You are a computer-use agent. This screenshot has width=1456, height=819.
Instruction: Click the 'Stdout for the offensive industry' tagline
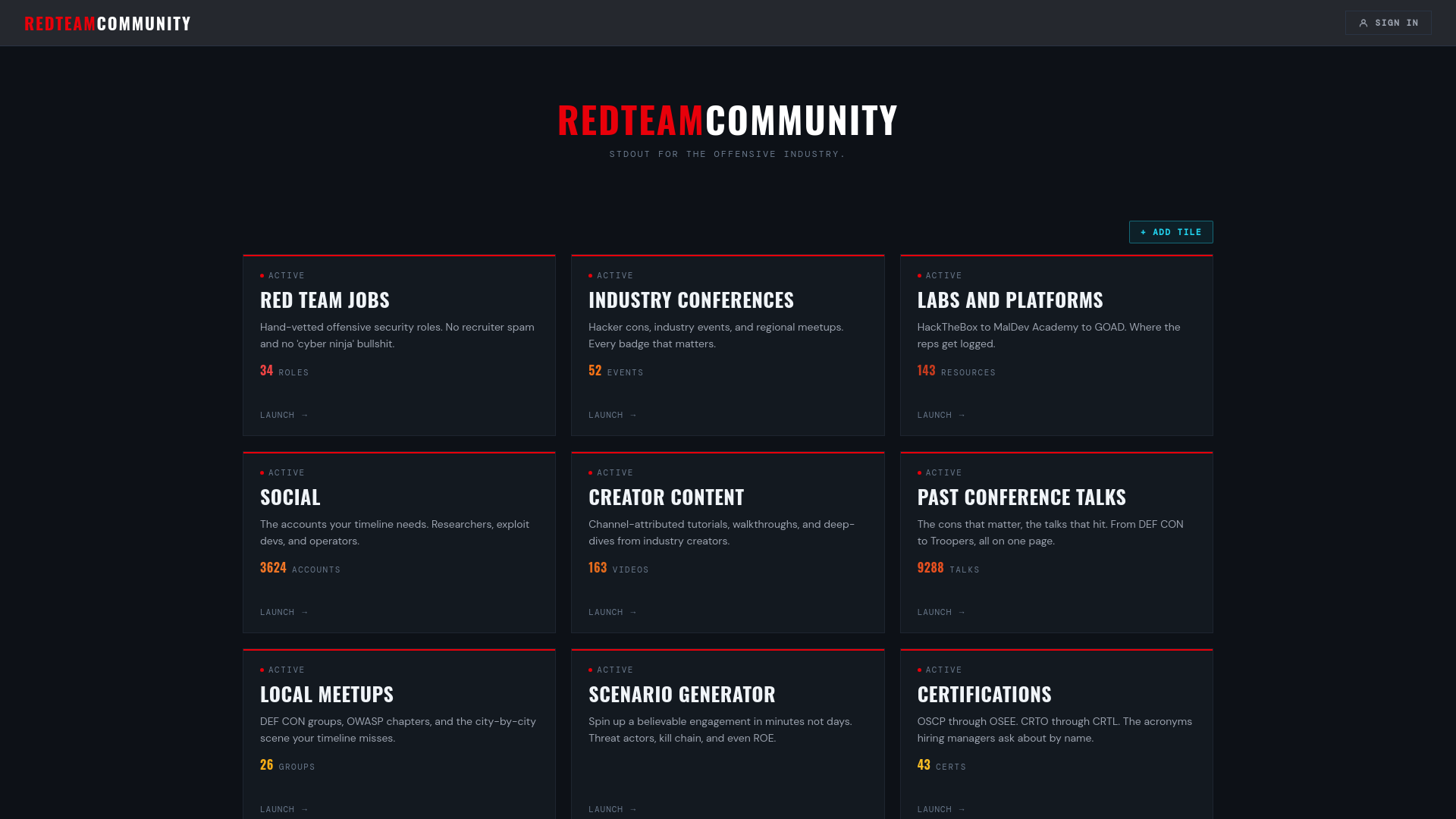727,154
